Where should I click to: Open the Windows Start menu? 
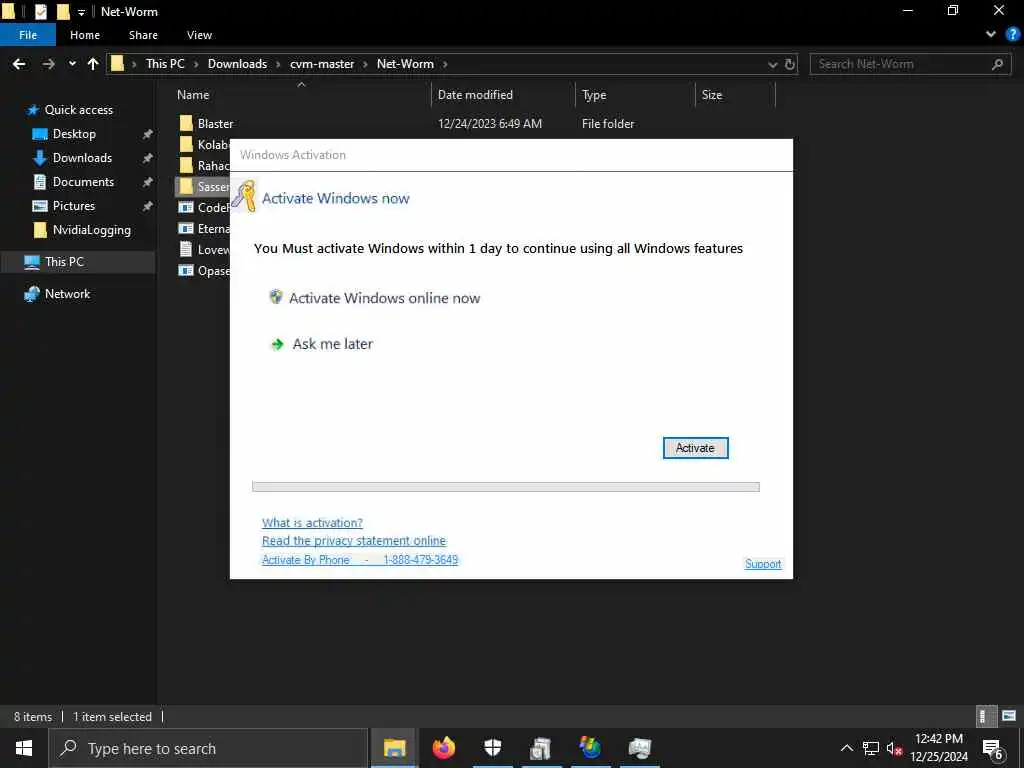pos(24,748)
